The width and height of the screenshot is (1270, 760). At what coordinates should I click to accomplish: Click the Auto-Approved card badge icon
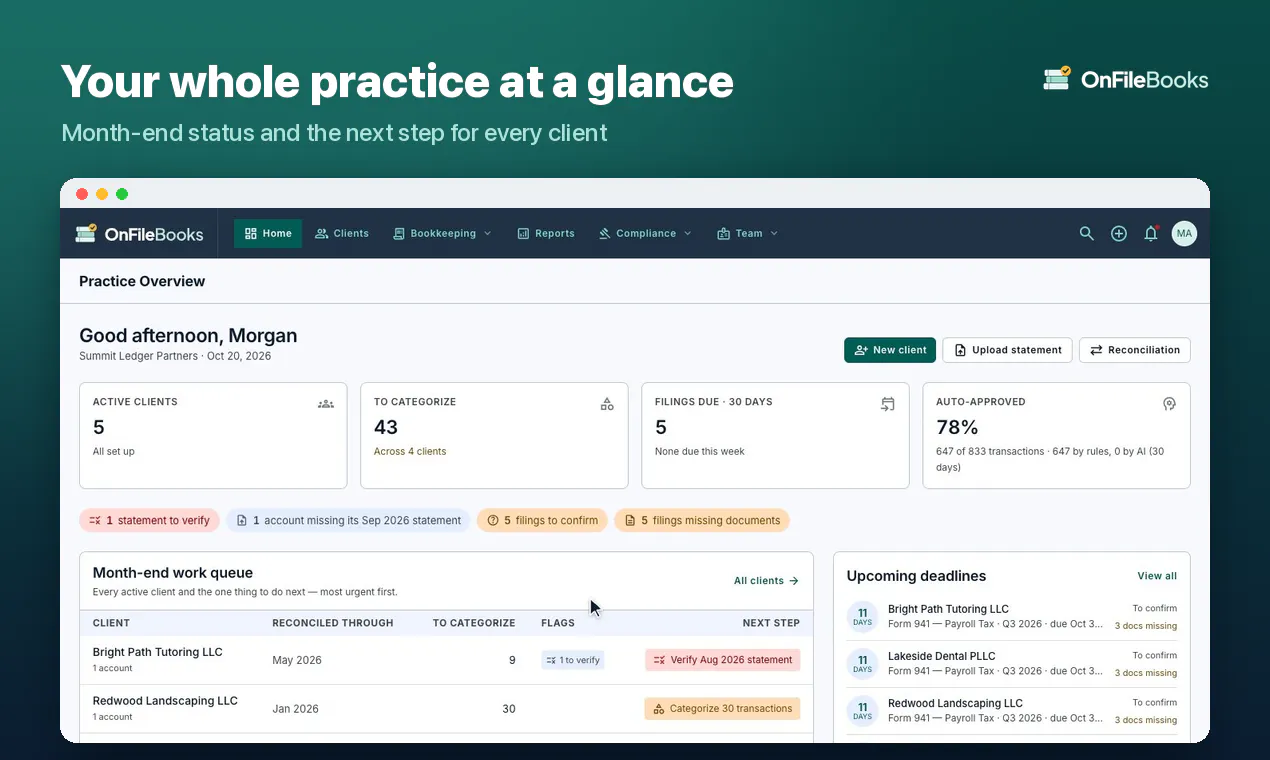pyautogui.click(x=1169, y=404)
